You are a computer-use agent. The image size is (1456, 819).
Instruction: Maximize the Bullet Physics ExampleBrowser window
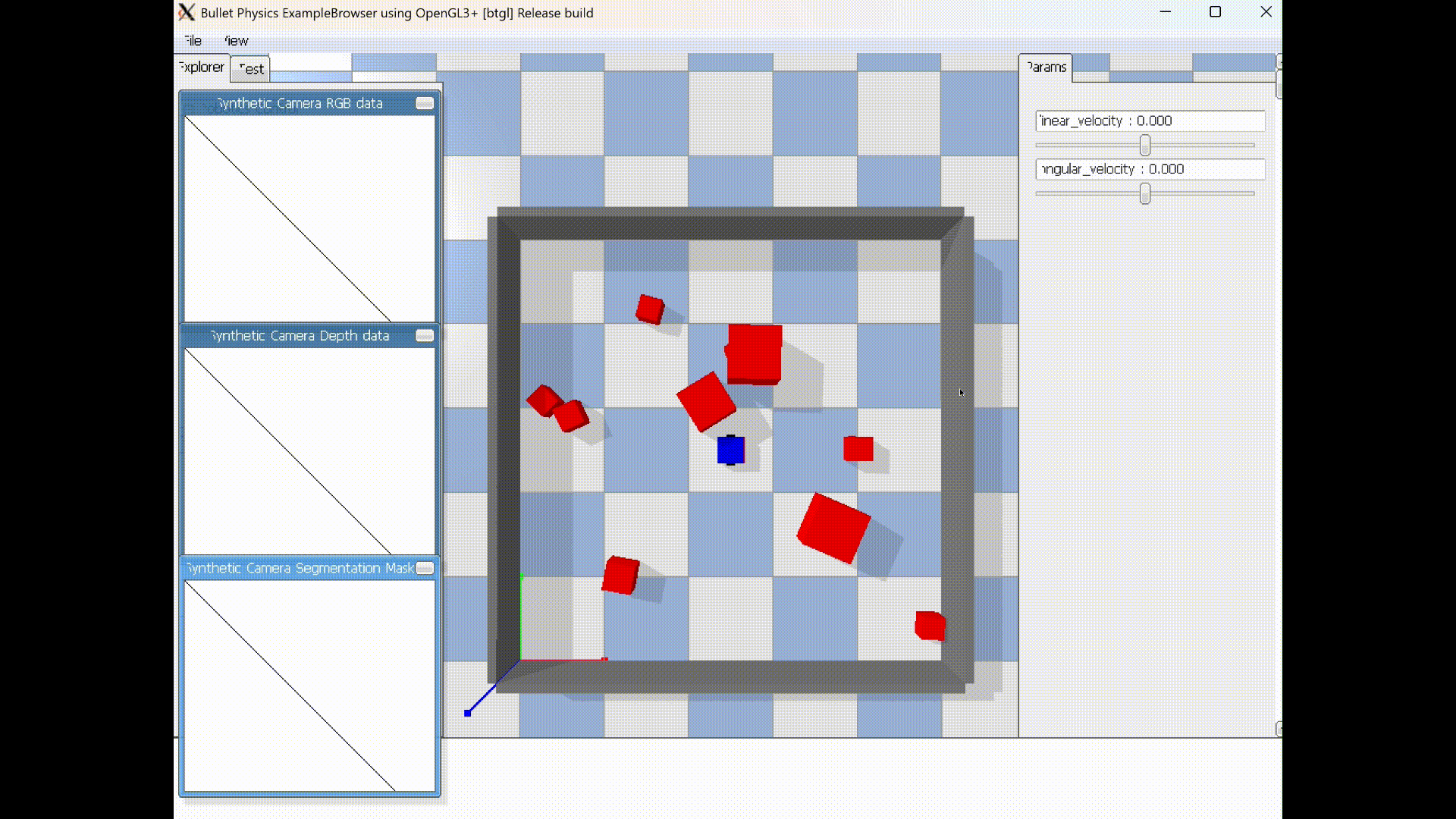(x=1215, y=12)
